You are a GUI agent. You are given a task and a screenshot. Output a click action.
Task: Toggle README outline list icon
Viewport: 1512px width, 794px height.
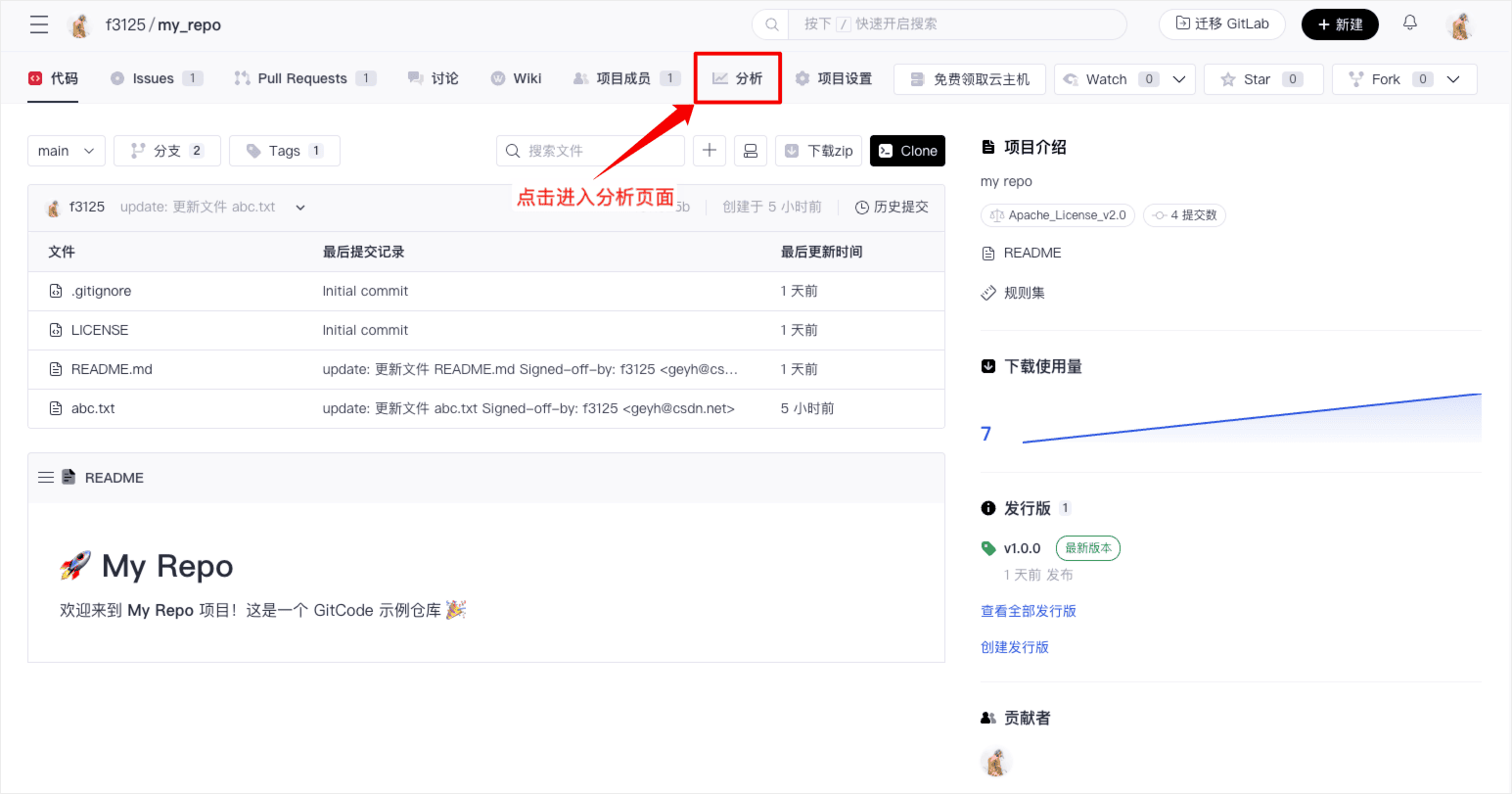45,478
